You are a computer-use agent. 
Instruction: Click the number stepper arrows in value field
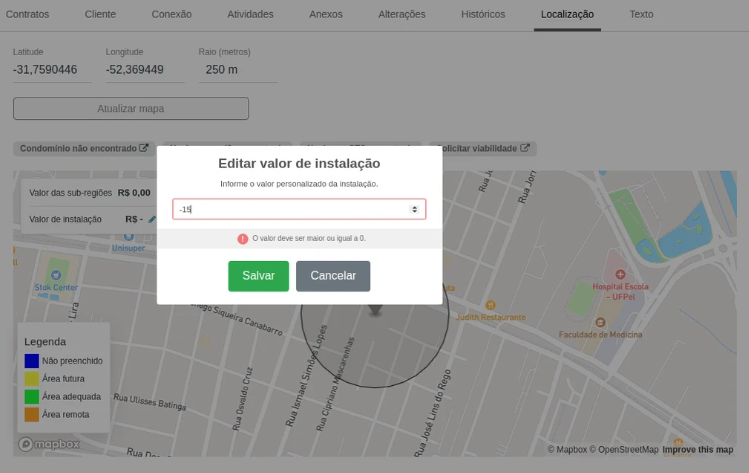tap(414, 209)
